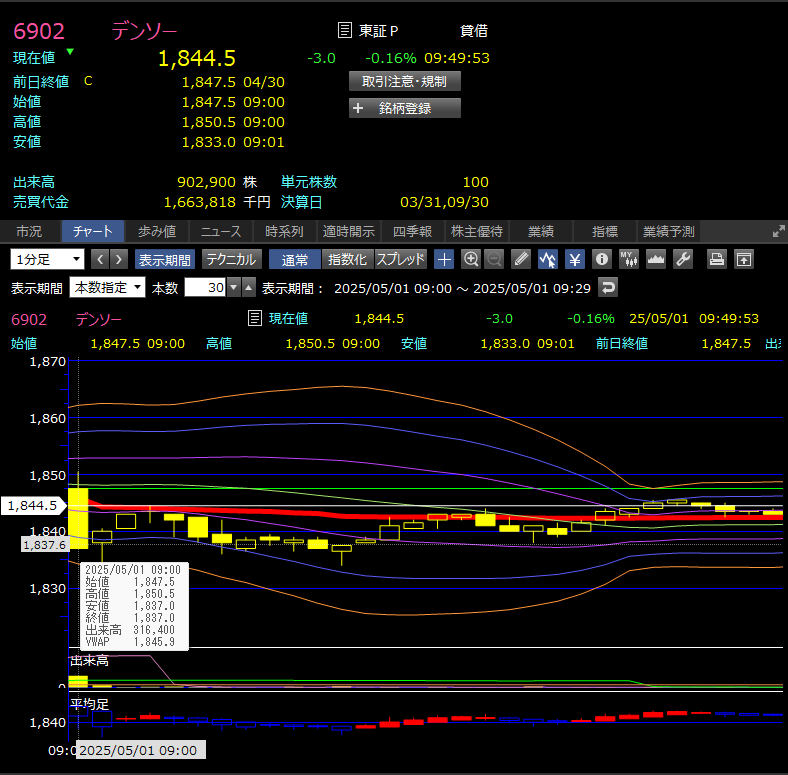Open the ニュース tab
Screen dimensions: 788x775
pyautogui.click(x=221, y=231)
